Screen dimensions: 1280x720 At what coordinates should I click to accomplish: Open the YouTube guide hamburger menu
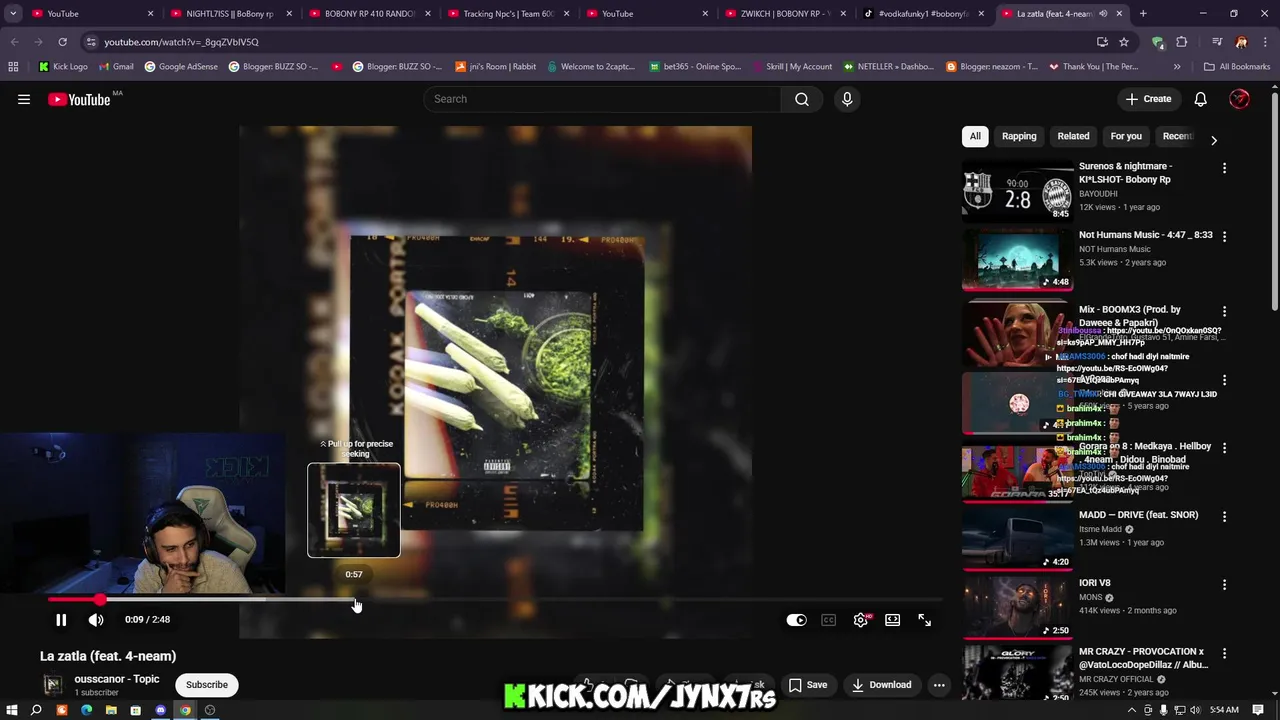click(x=24, y=99)
